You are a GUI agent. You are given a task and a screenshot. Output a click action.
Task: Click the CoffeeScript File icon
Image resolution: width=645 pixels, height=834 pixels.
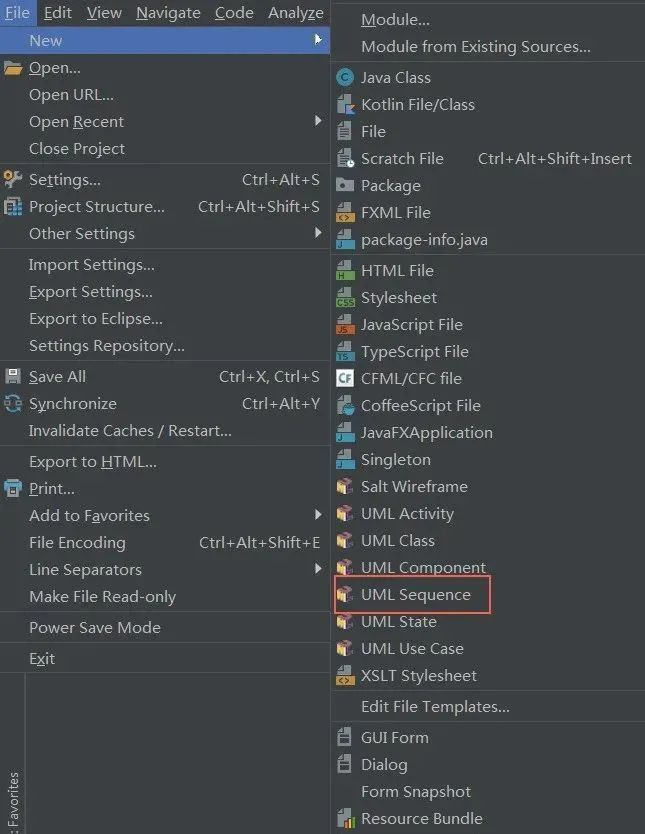(x=345, y=406)
